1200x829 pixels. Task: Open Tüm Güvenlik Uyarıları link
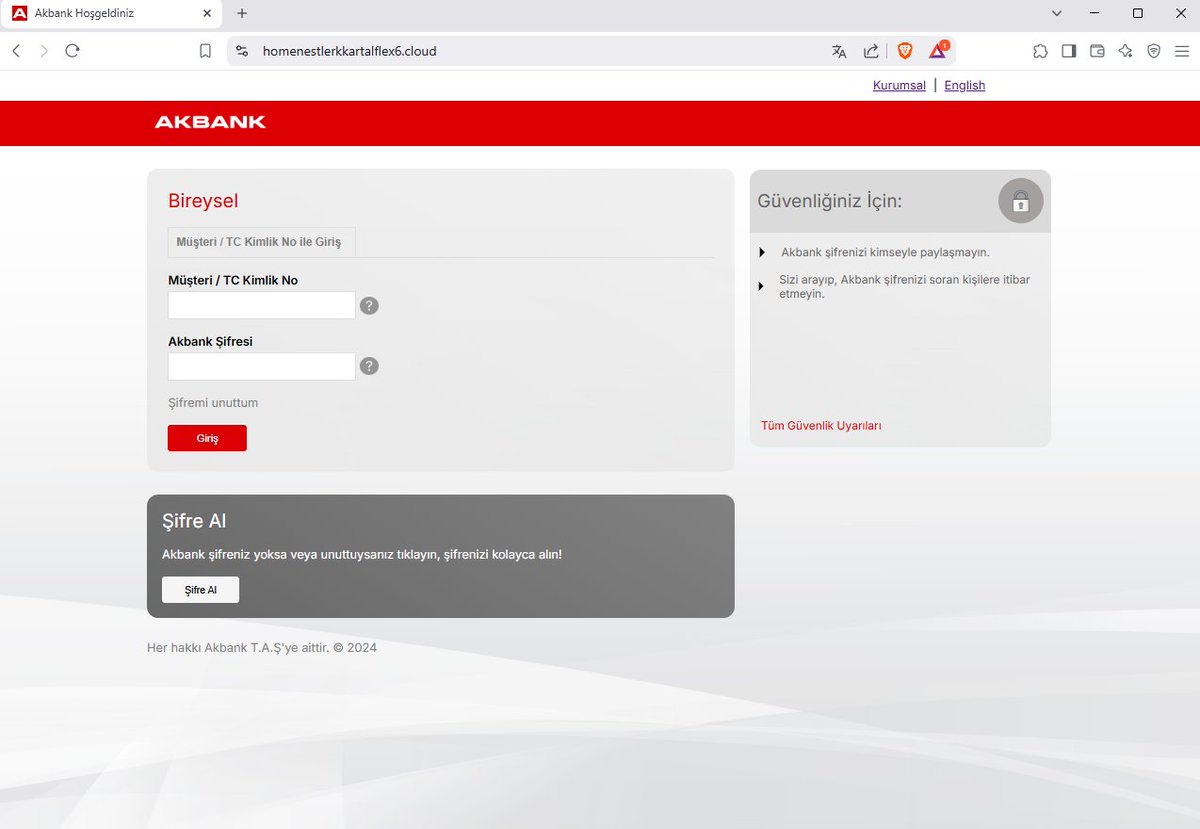pyautogui.click(x=821, y=426)
